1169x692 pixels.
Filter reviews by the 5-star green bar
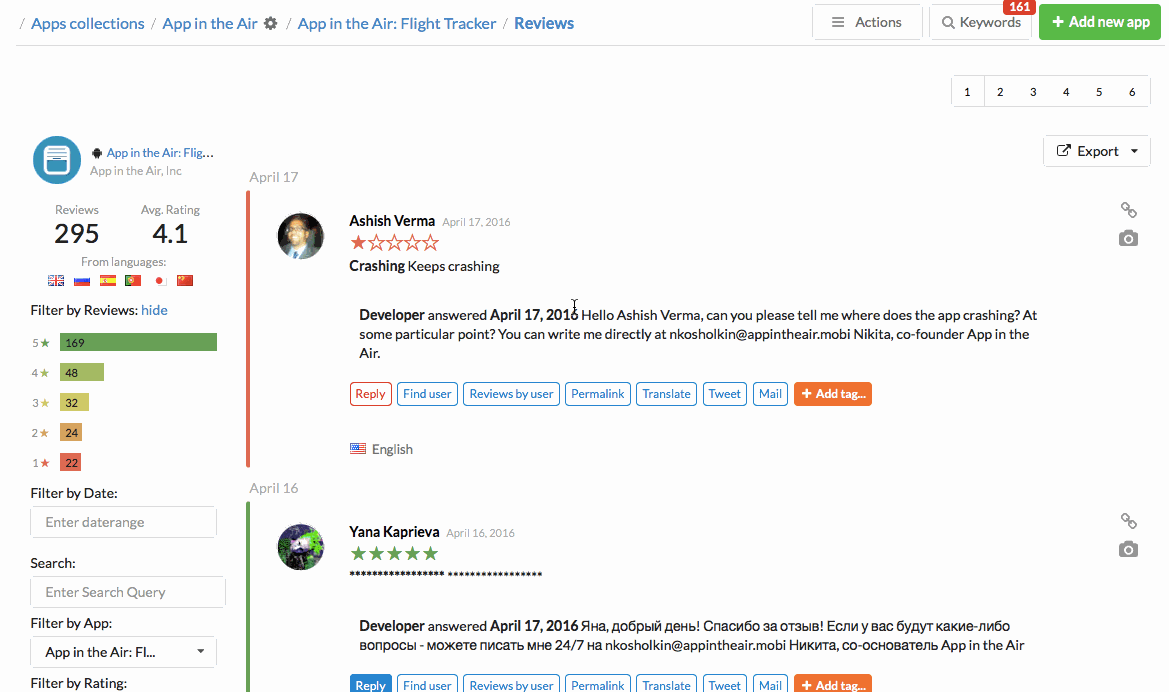pos(138,342)
